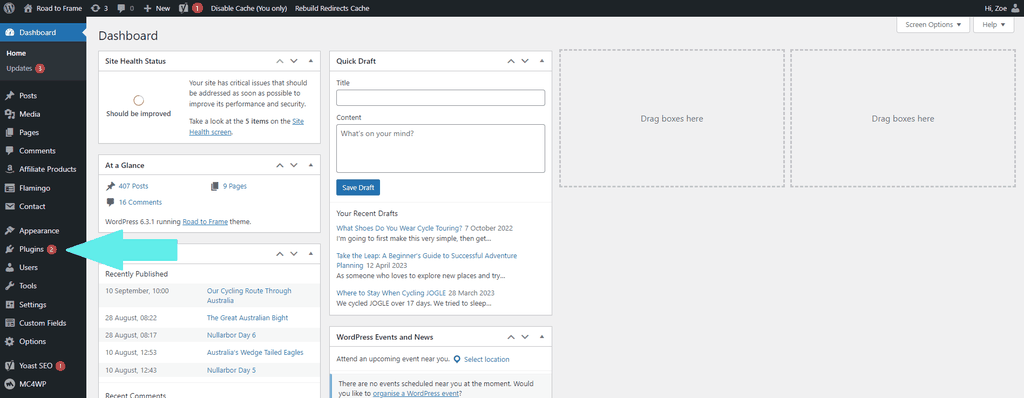This screenshot has width=1024, height=398.
Task: Open the Appearance menu
Action: tap(39, 231)
